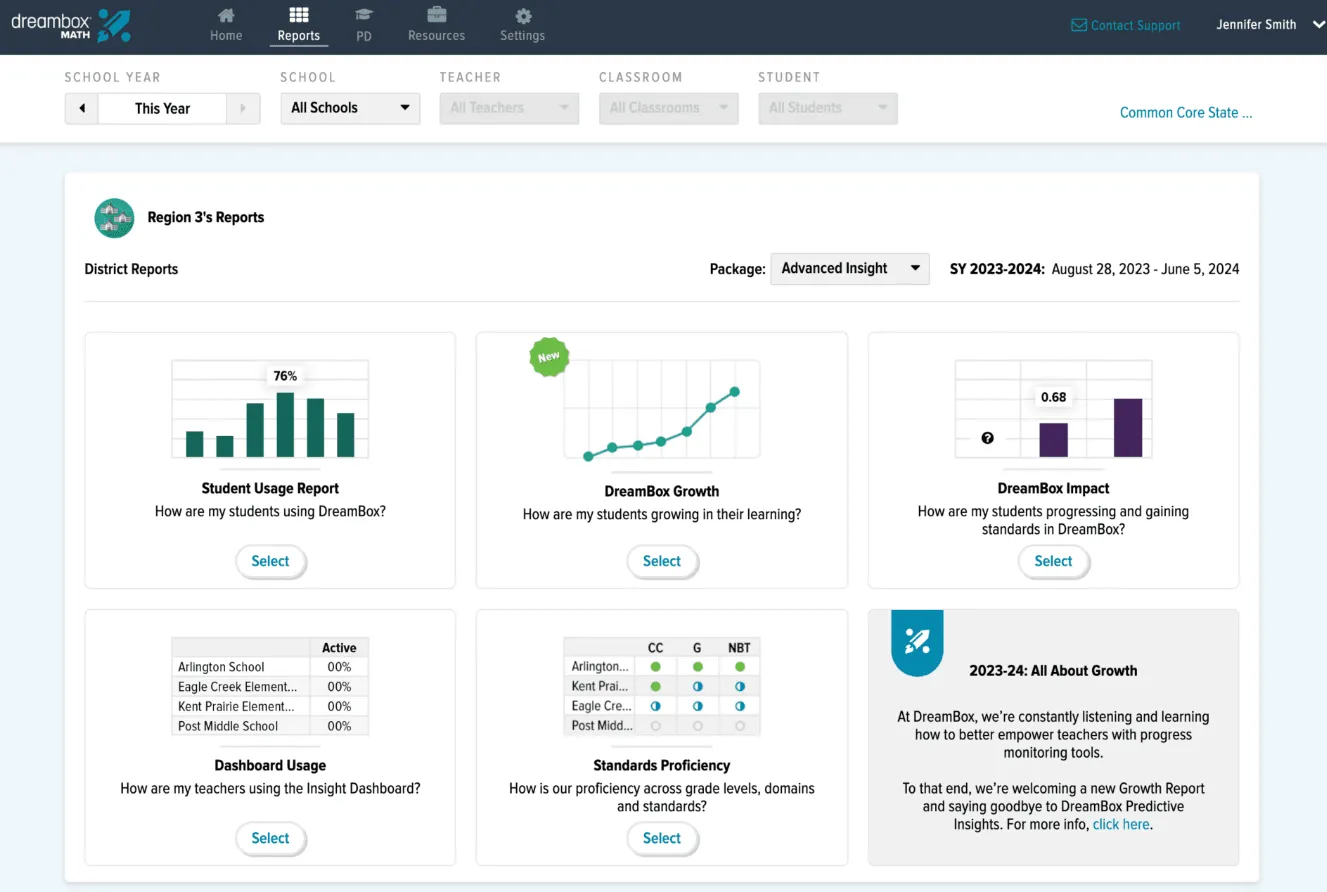Click the DreamBox Impact bar chart thumbnail
Screen dimensions: 1327x892
[1053, 410]
